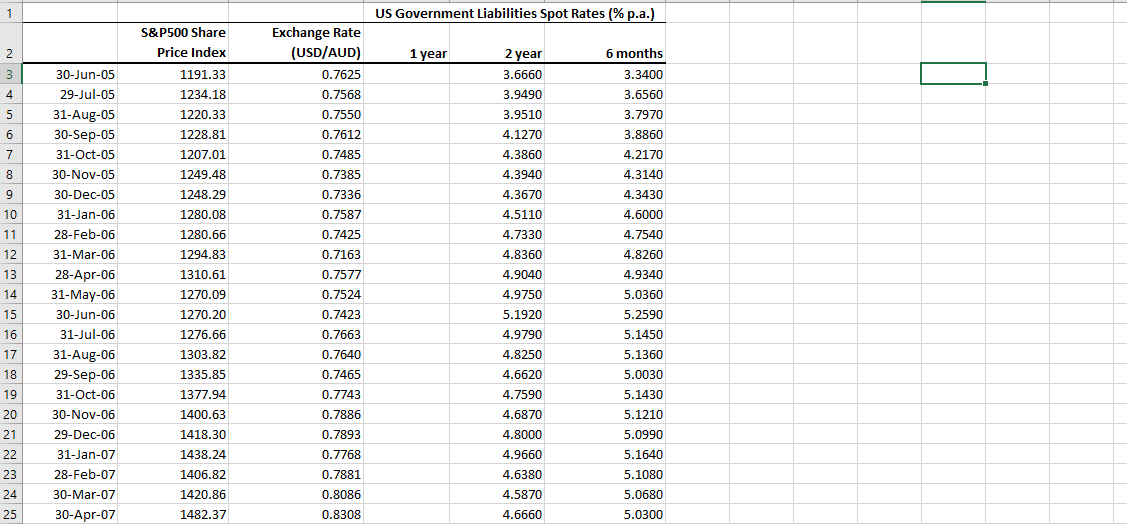
Task: Click the index value 1335.85
Action: point(173,374)
